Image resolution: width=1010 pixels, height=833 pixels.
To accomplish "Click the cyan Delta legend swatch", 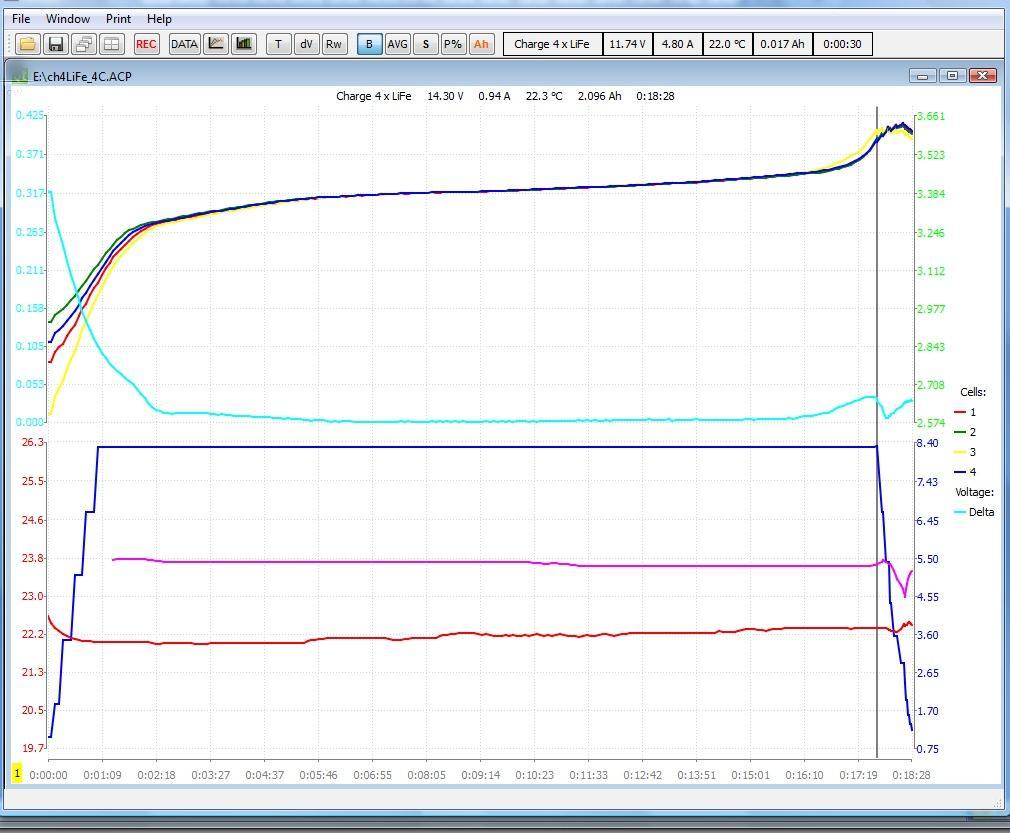I will coord(960,512).
